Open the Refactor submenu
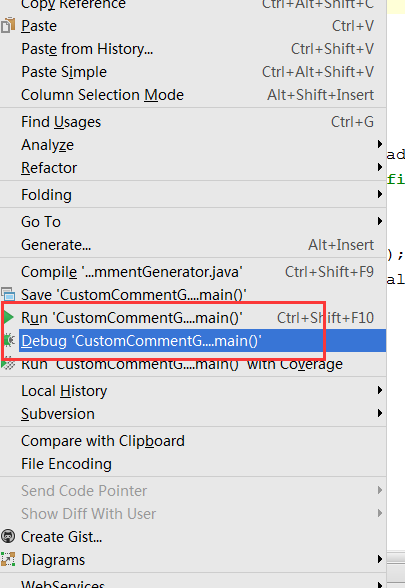The image size is (405, 588). point(193,168)
